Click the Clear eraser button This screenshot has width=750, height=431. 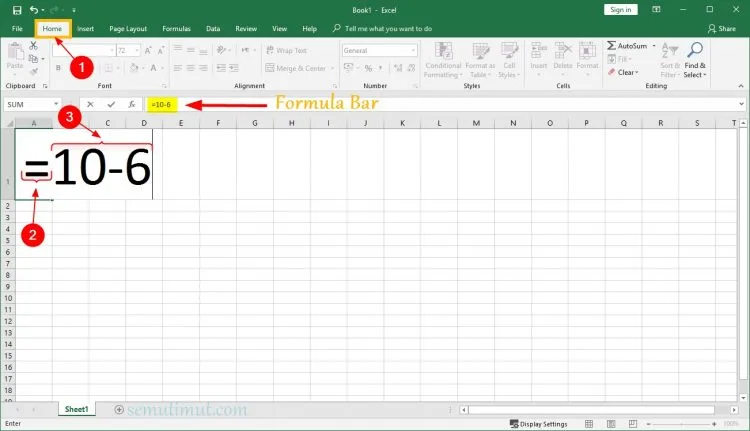point(623,72)
